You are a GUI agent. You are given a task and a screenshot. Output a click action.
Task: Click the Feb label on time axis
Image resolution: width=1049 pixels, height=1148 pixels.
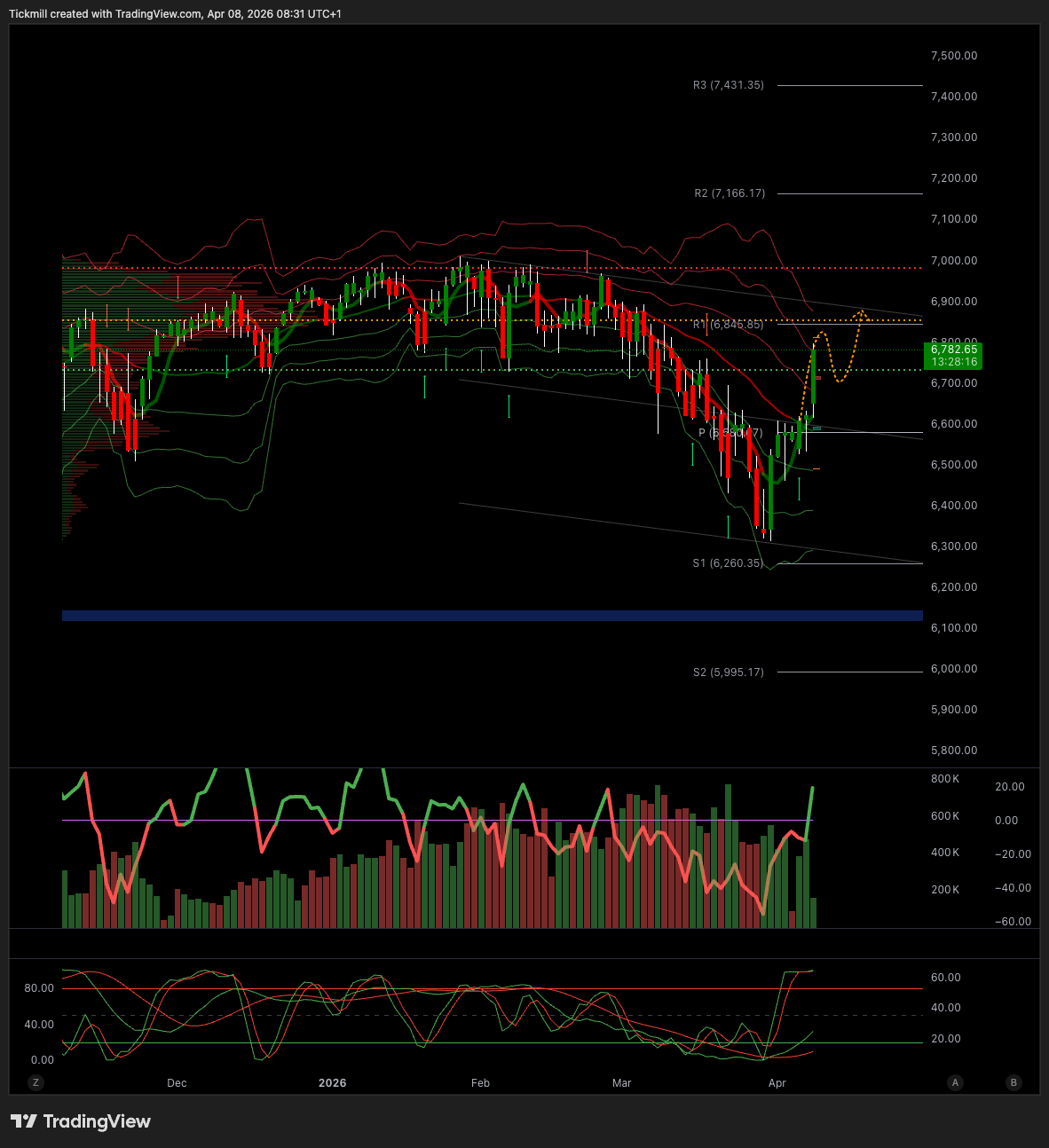(480, 1082)
